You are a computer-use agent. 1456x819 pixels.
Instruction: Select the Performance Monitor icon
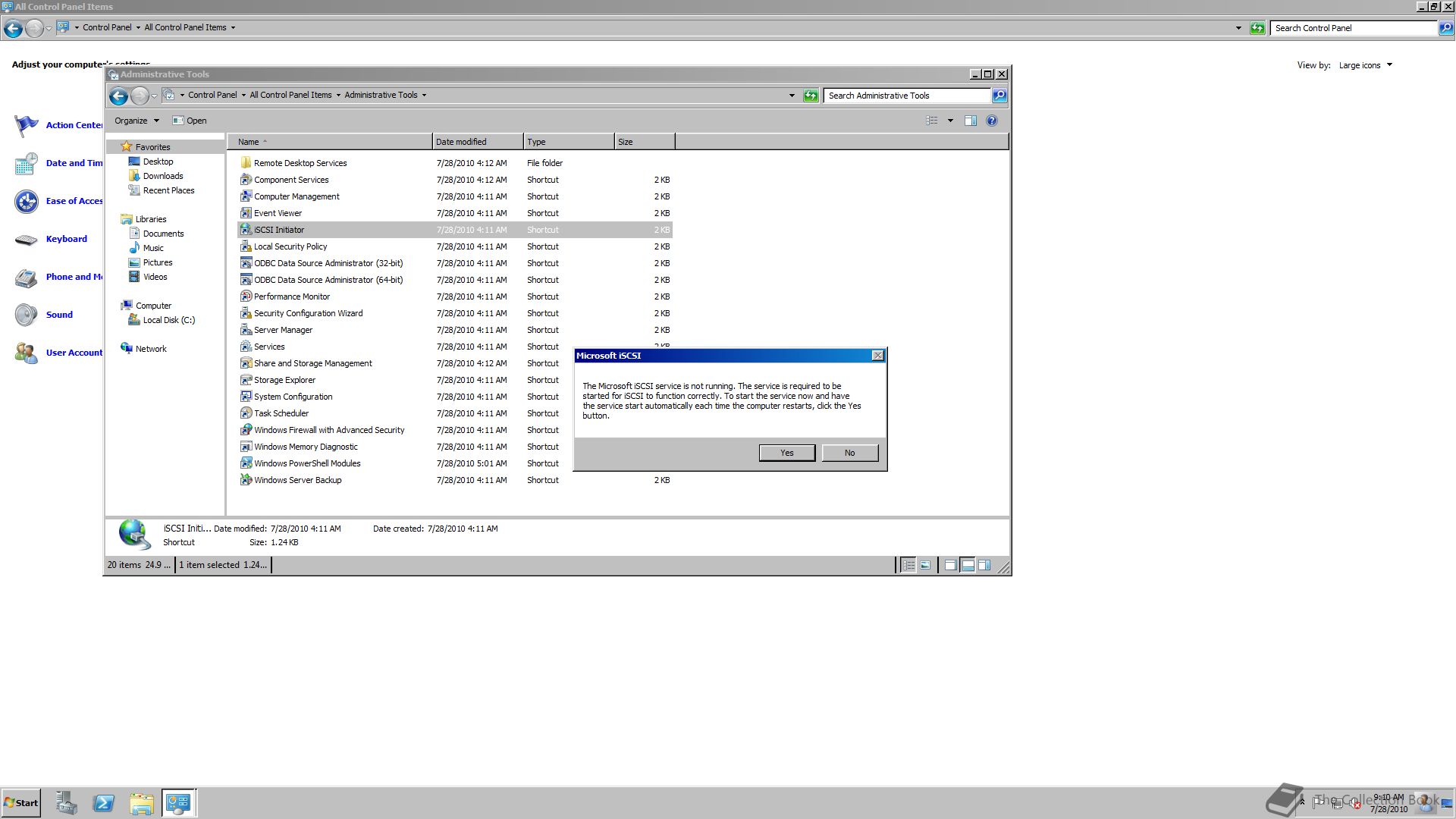point(246,297)
